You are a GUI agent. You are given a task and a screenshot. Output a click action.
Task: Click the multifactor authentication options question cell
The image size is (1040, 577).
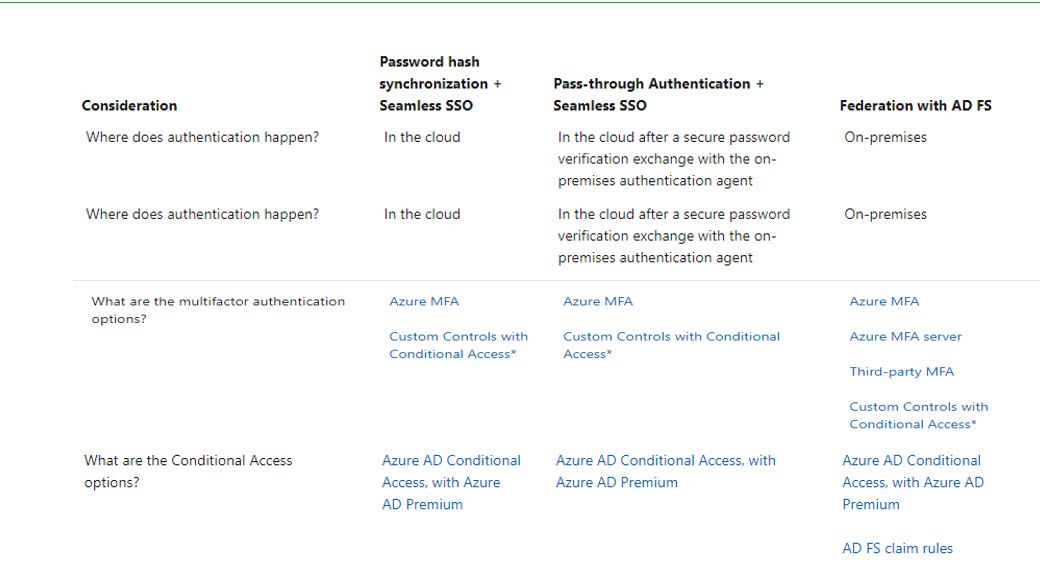tap(218, 310)
